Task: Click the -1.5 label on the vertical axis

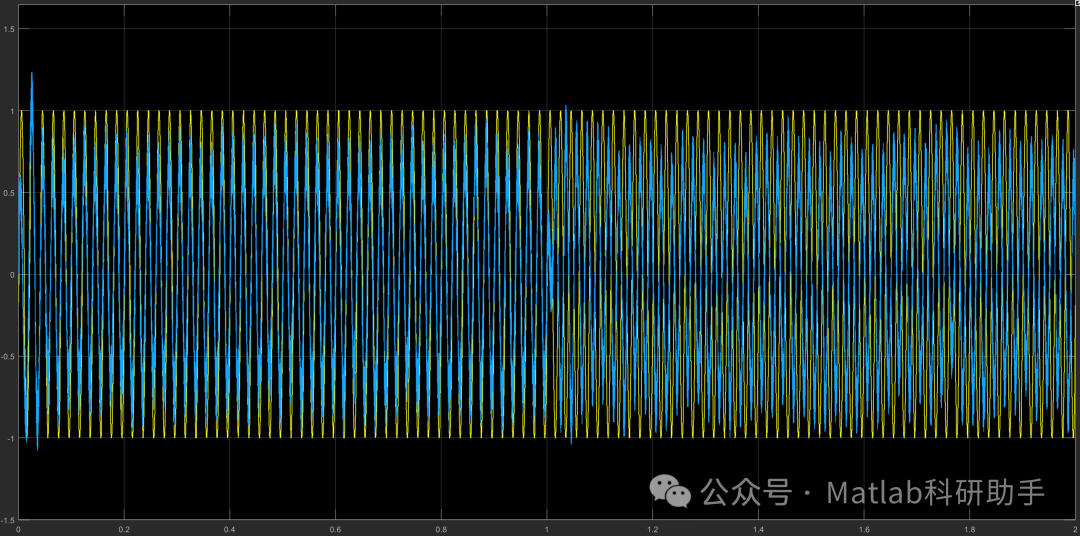Action: [8, 519]
